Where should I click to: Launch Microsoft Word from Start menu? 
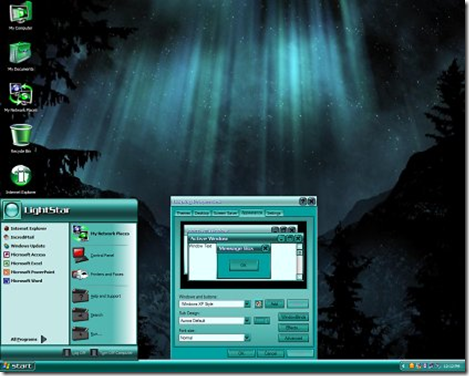(x=23, y=281)
